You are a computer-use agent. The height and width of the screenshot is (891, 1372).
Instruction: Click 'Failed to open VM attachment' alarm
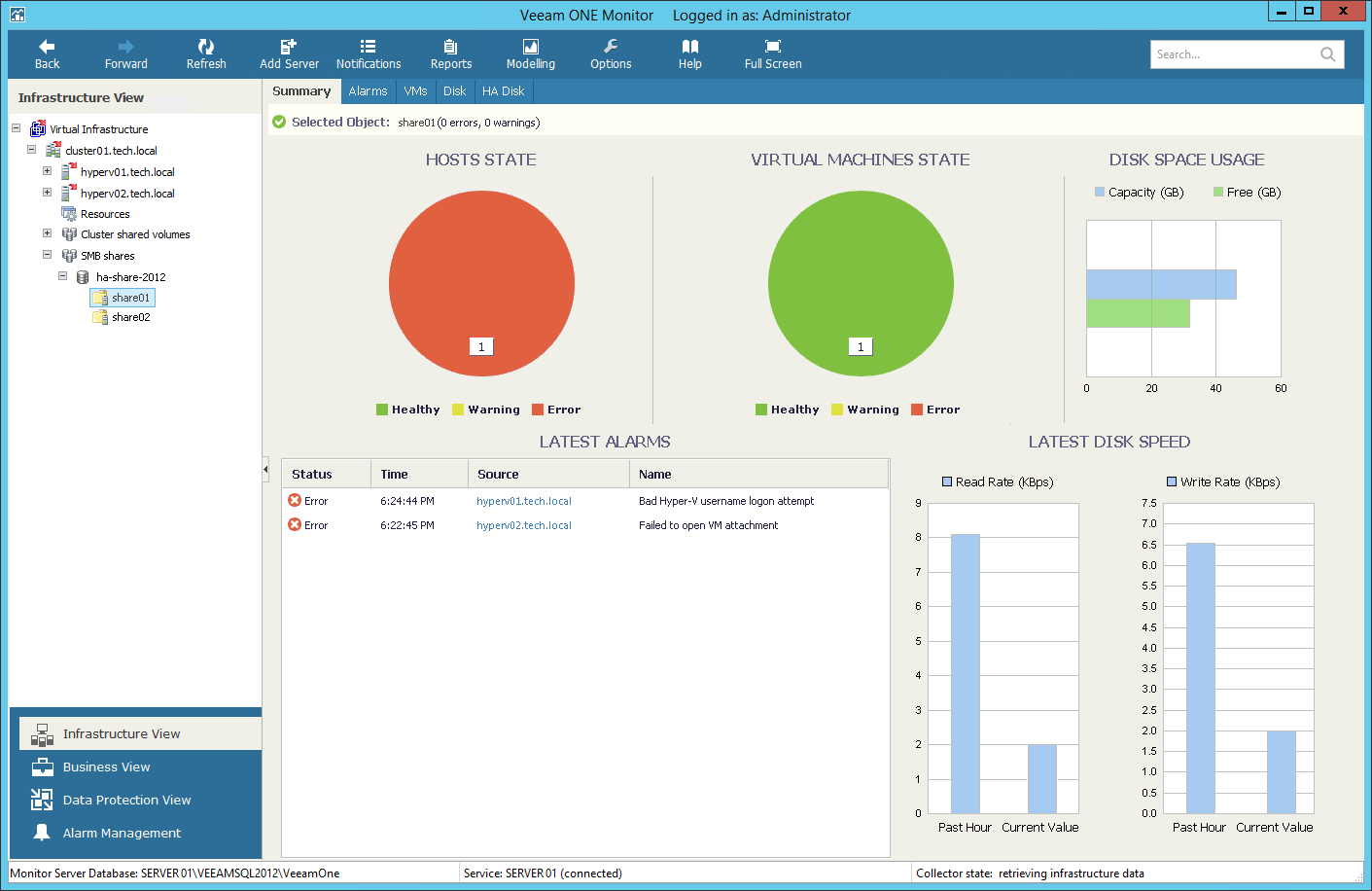[708, 525]
